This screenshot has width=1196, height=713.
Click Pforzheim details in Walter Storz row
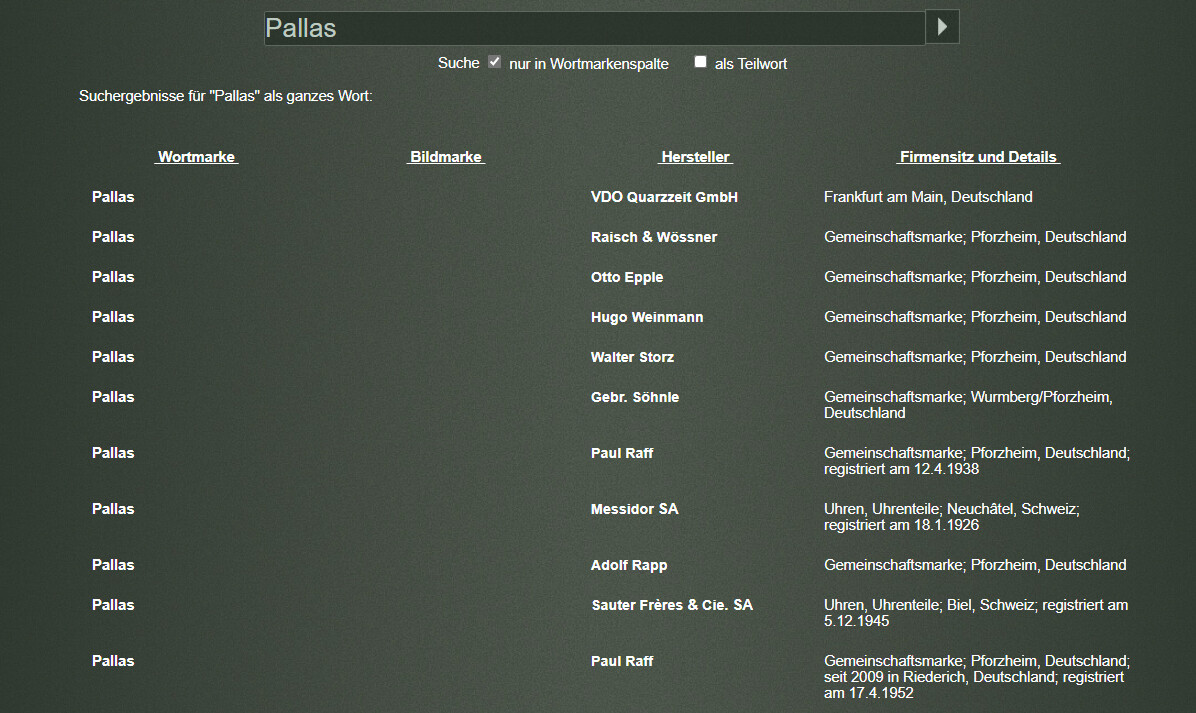tap(975, 357)
